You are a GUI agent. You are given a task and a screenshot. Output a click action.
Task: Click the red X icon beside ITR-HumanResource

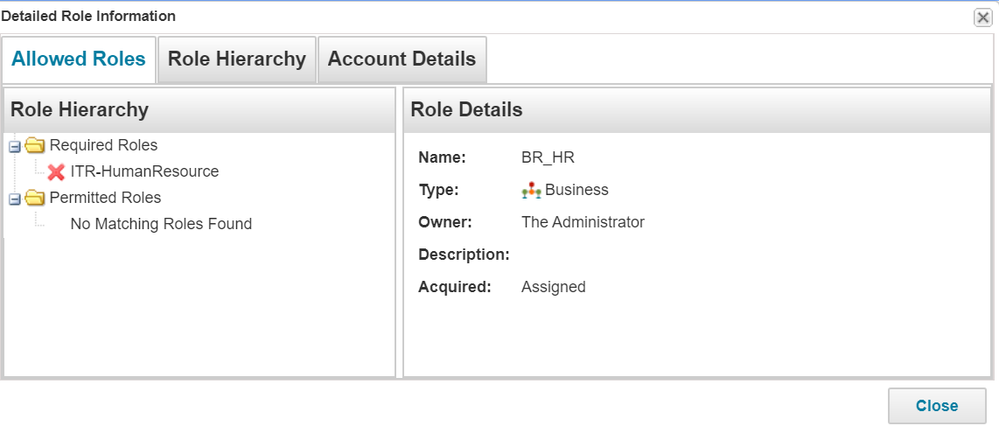[56, 172]
